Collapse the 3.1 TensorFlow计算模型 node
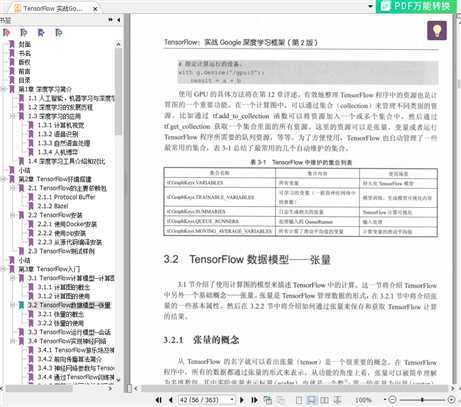This screenshot has height=407, width=461. (13, 278)
